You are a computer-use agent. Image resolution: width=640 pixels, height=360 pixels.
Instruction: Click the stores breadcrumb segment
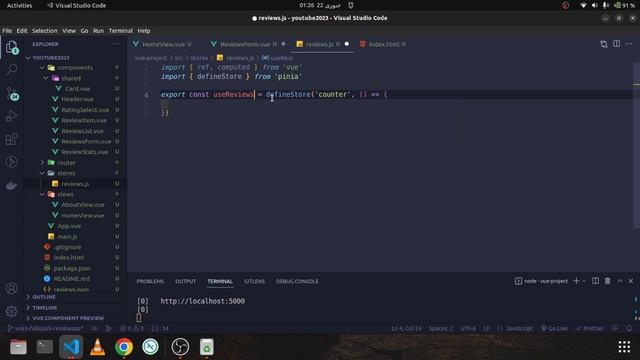(199, 58)
